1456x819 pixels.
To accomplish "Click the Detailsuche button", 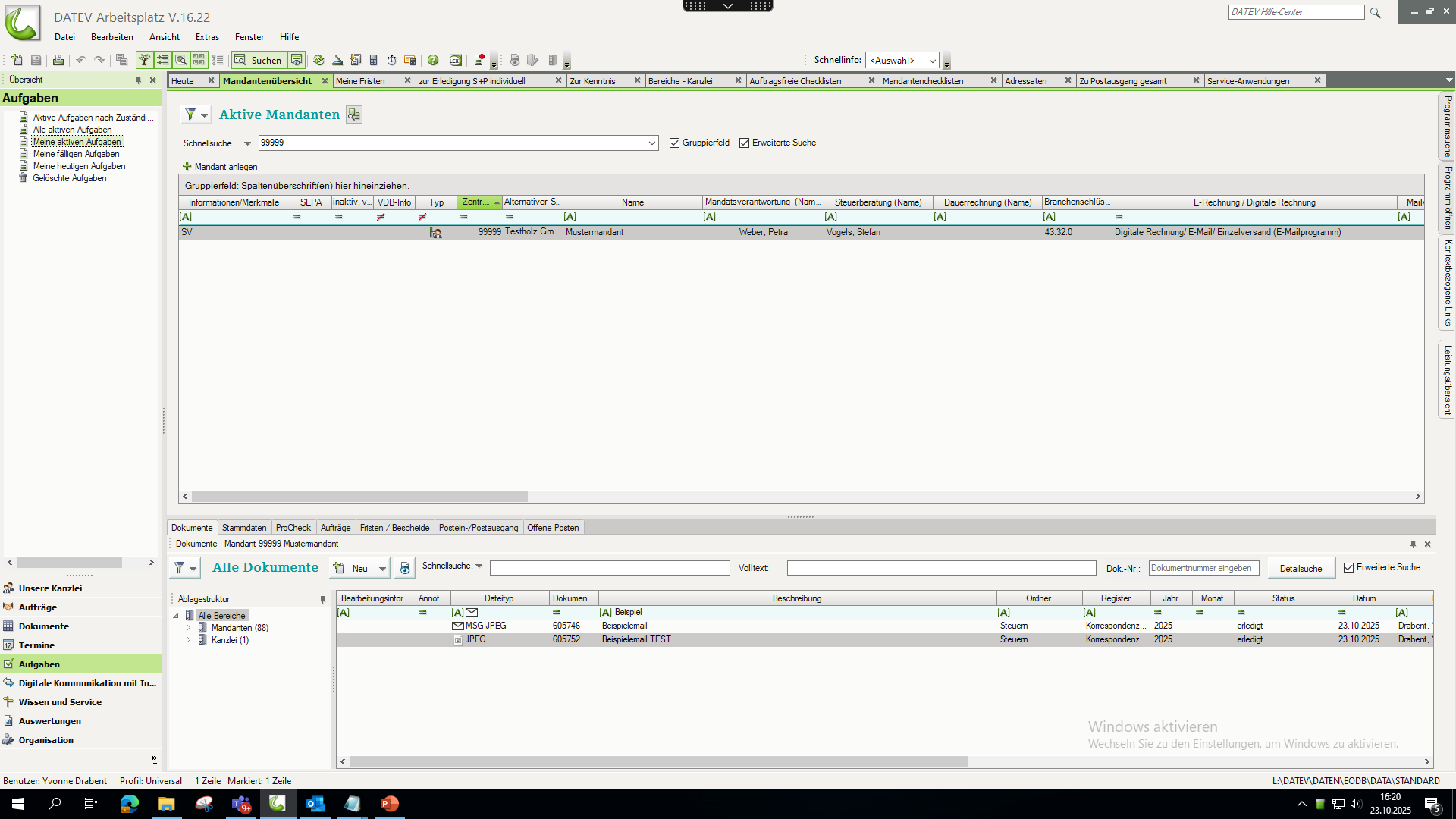I will point(1301,568).
